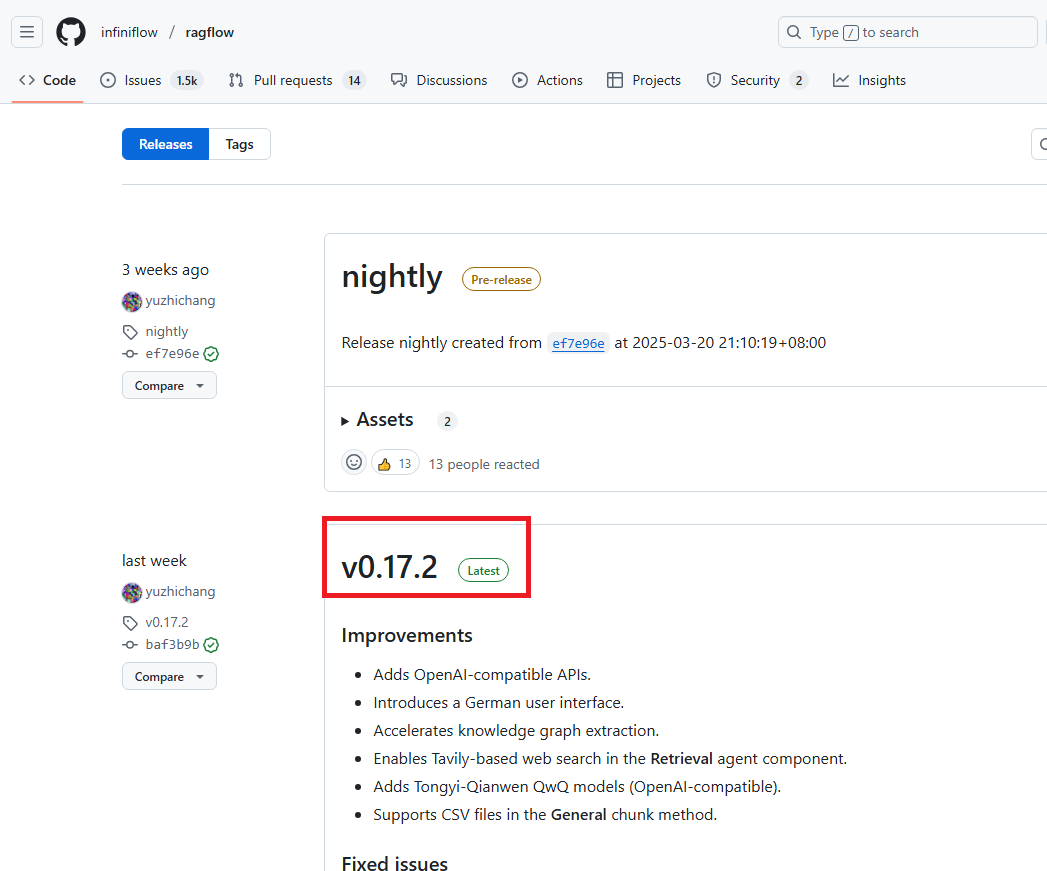Image resolution: width=1047 pixels, height=871 pixels.
Task: Click the commit icon beside baf3b9b
Action: pyautogui.click(x=130, y=645)
